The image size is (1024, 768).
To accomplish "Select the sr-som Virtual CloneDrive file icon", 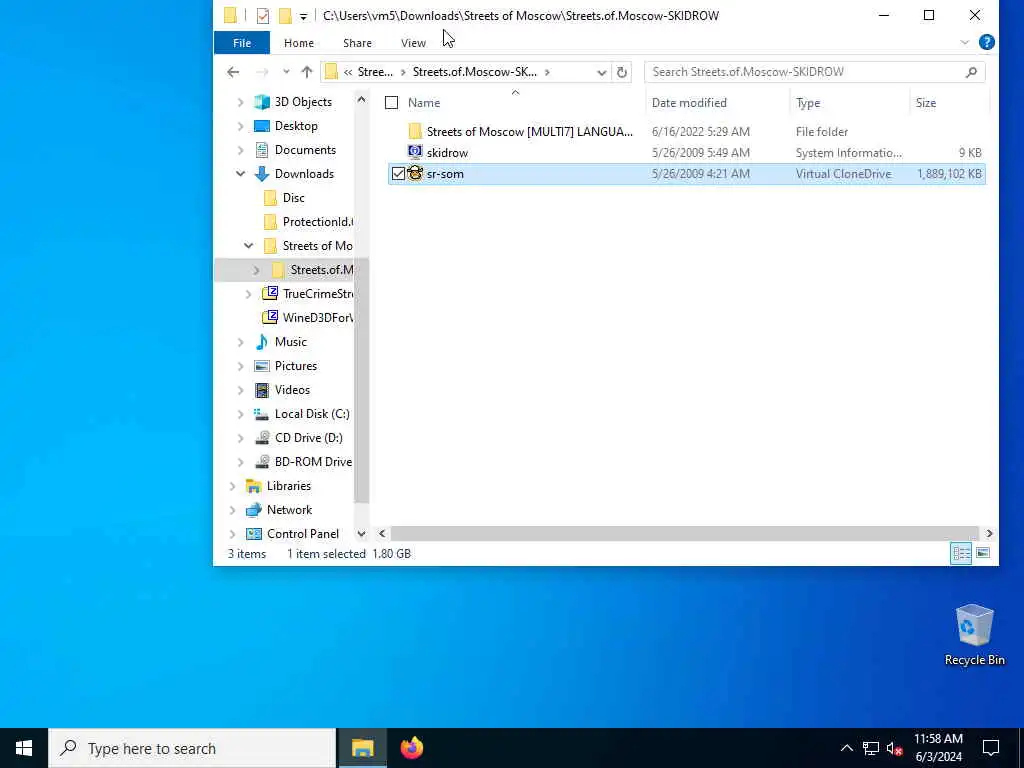I will pyautogui.click(x=415, y=173).
